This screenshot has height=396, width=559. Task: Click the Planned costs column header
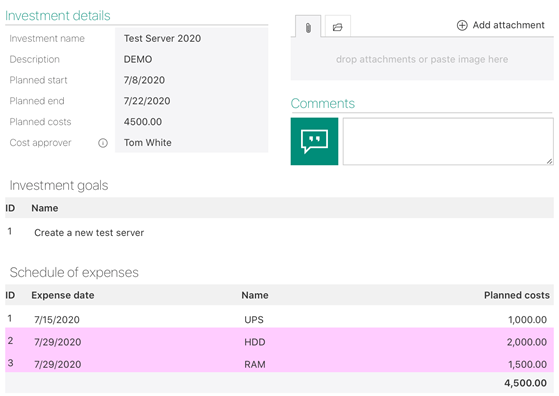[x=517, y=295]
